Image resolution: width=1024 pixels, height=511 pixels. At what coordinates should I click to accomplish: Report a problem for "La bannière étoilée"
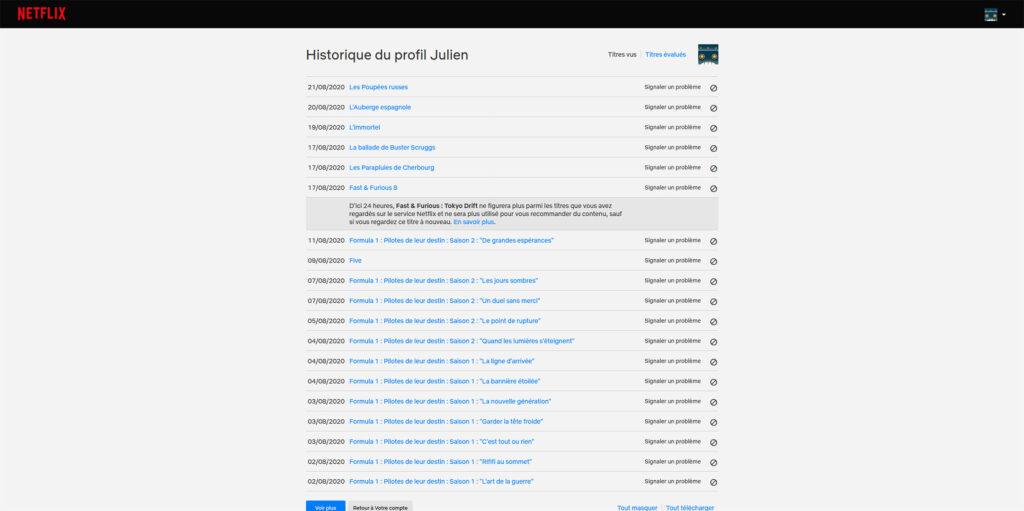673,382
